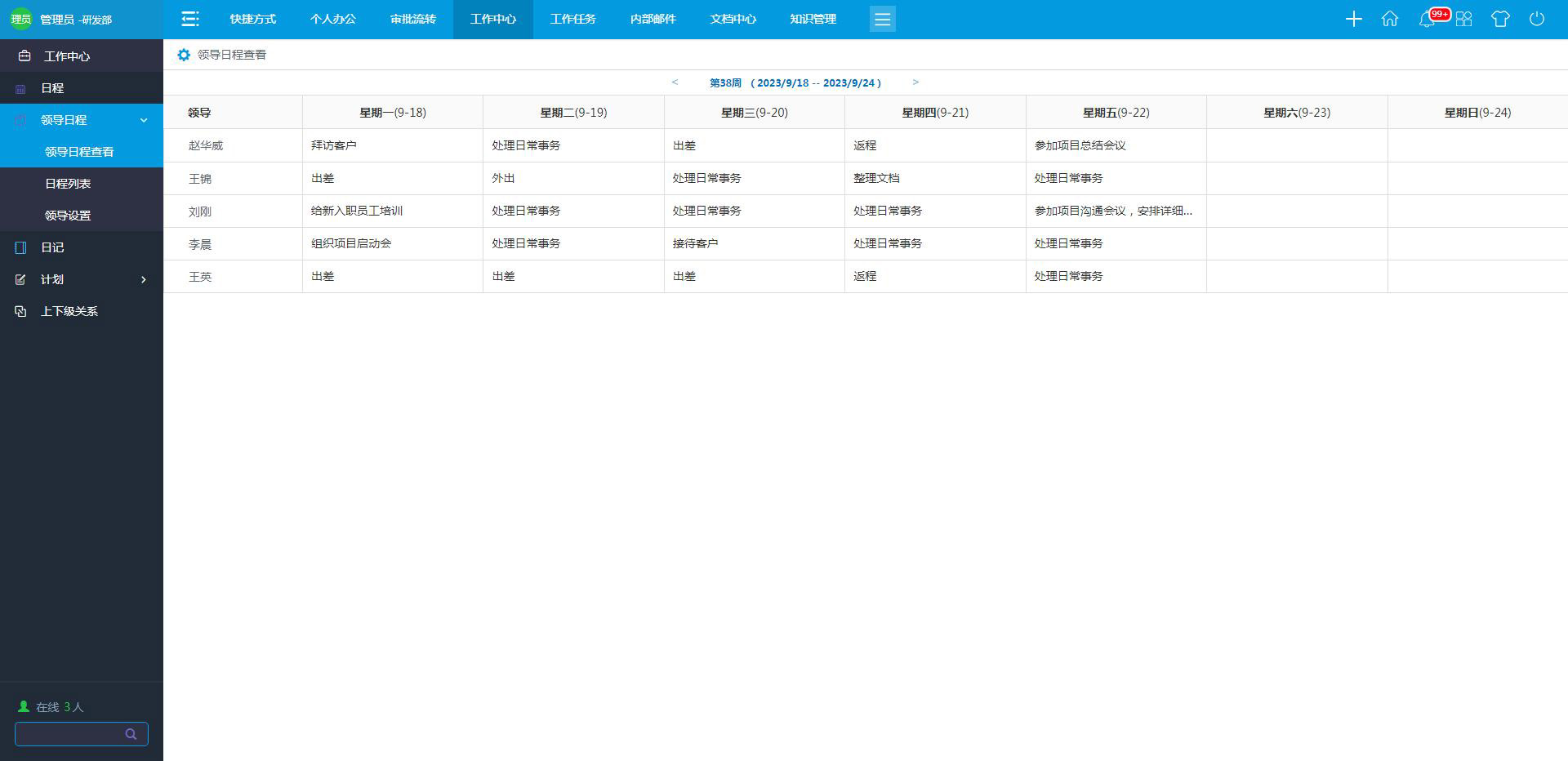Open the apps grid icon in top bar
This screenshot has width=1568, height=761.
click(1464, 18)
